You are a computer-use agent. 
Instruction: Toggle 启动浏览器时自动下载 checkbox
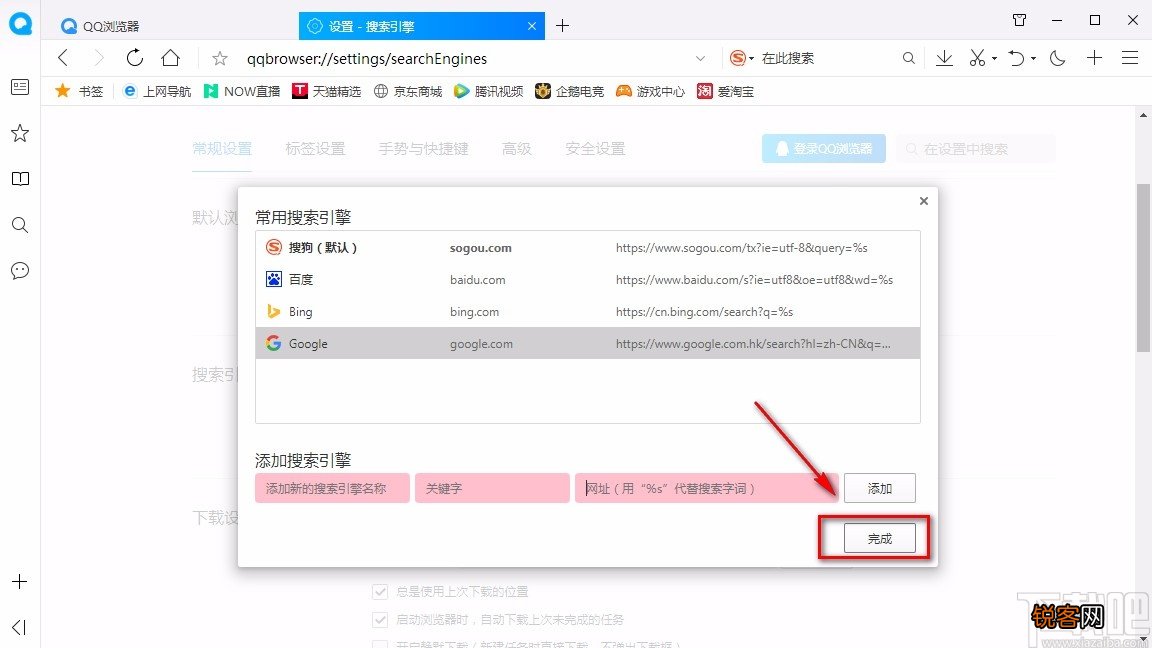[x=380, y=619]
